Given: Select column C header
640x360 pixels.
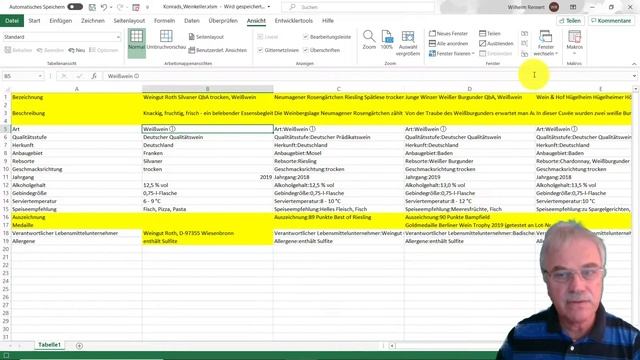Looking at the screenshot, I should point(338,89).
